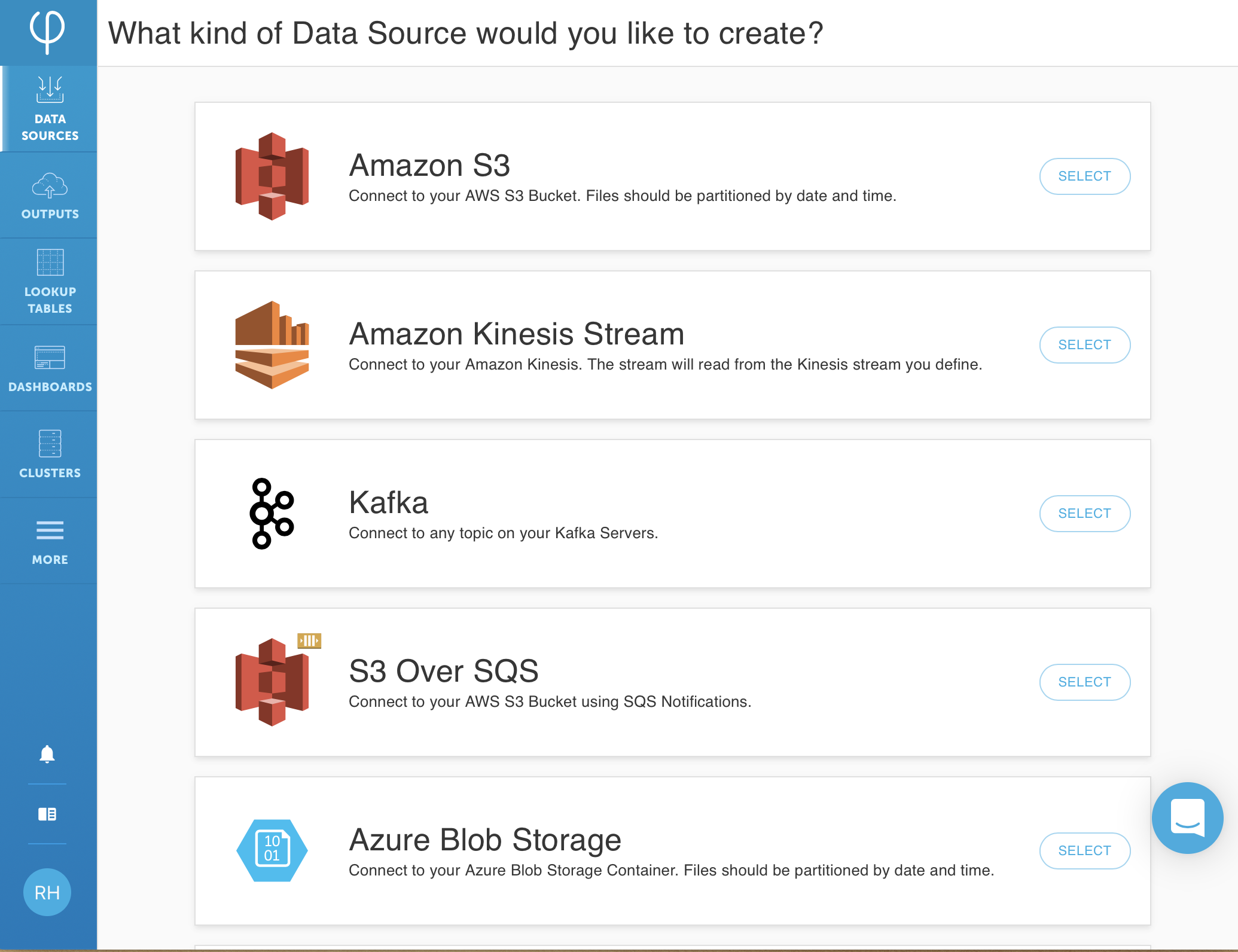
Task: Click the Azure Blob Storage hexagon logo
Action: click(x=272, y=850)
